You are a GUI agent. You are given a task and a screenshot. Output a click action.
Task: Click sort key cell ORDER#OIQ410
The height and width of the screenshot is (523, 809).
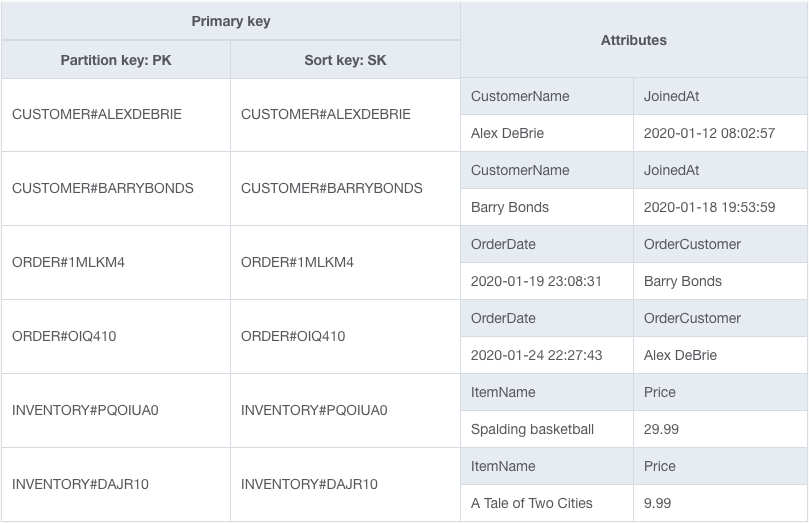pos(293,336)
